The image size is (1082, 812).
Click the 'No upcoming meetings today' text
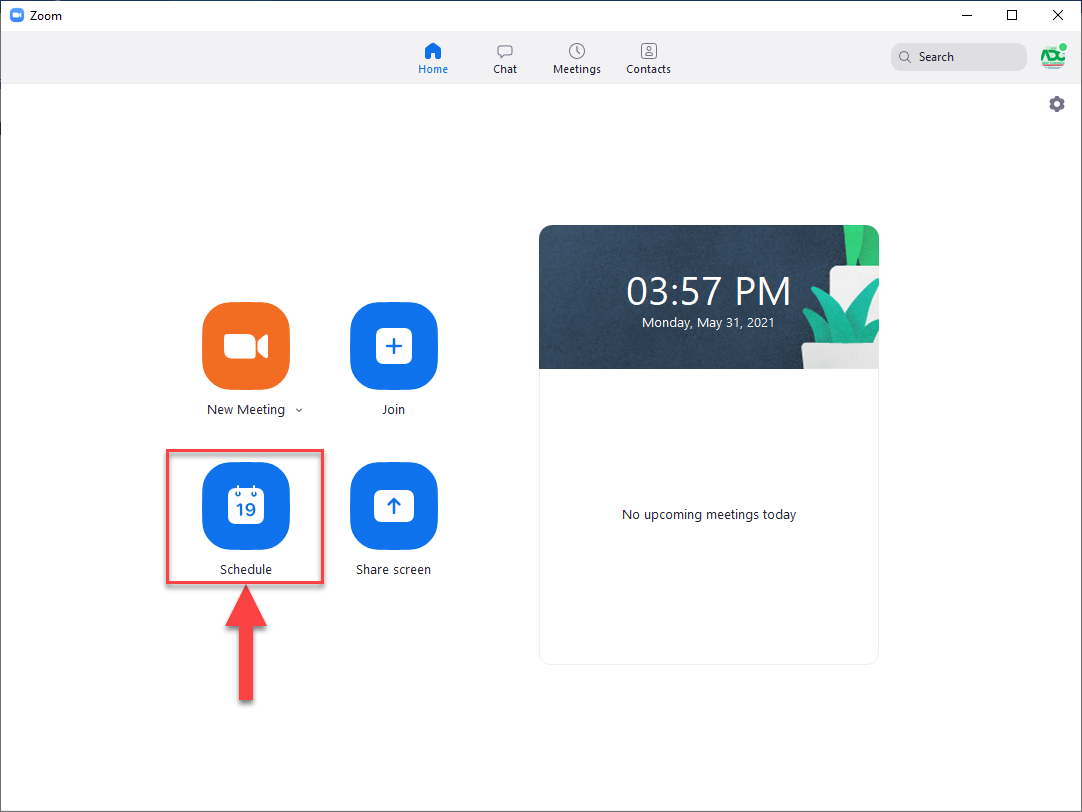click(x=709, y=515)
